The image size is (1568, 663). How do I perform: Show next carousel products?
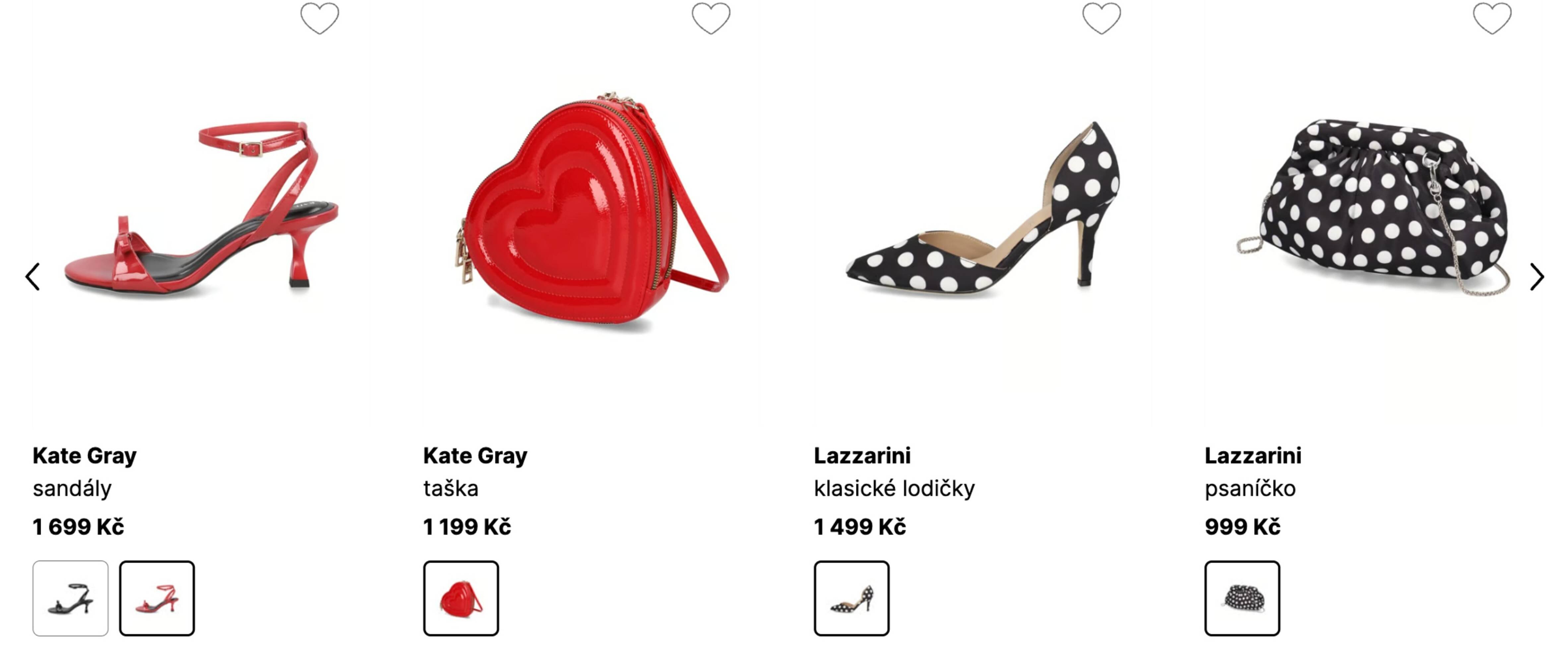[1537, 277]
